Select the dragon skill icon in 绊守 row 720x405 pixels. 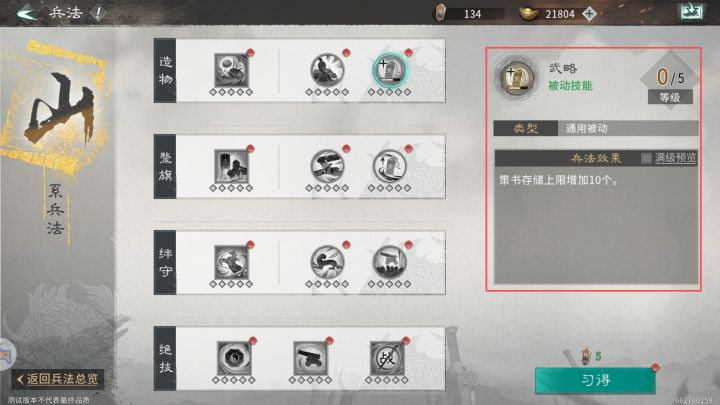coord(327,262)
